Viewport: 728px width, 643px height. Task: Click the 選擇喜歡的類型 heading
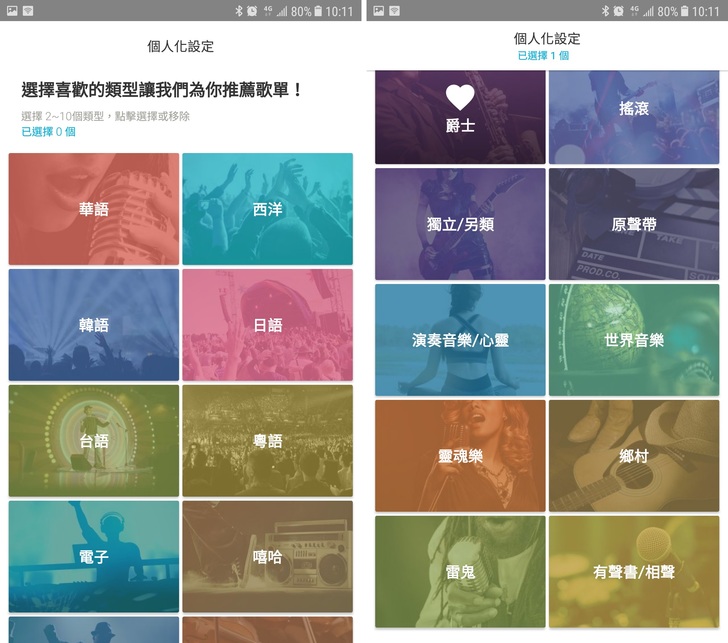pyautogui.click(x=162, y=90)
